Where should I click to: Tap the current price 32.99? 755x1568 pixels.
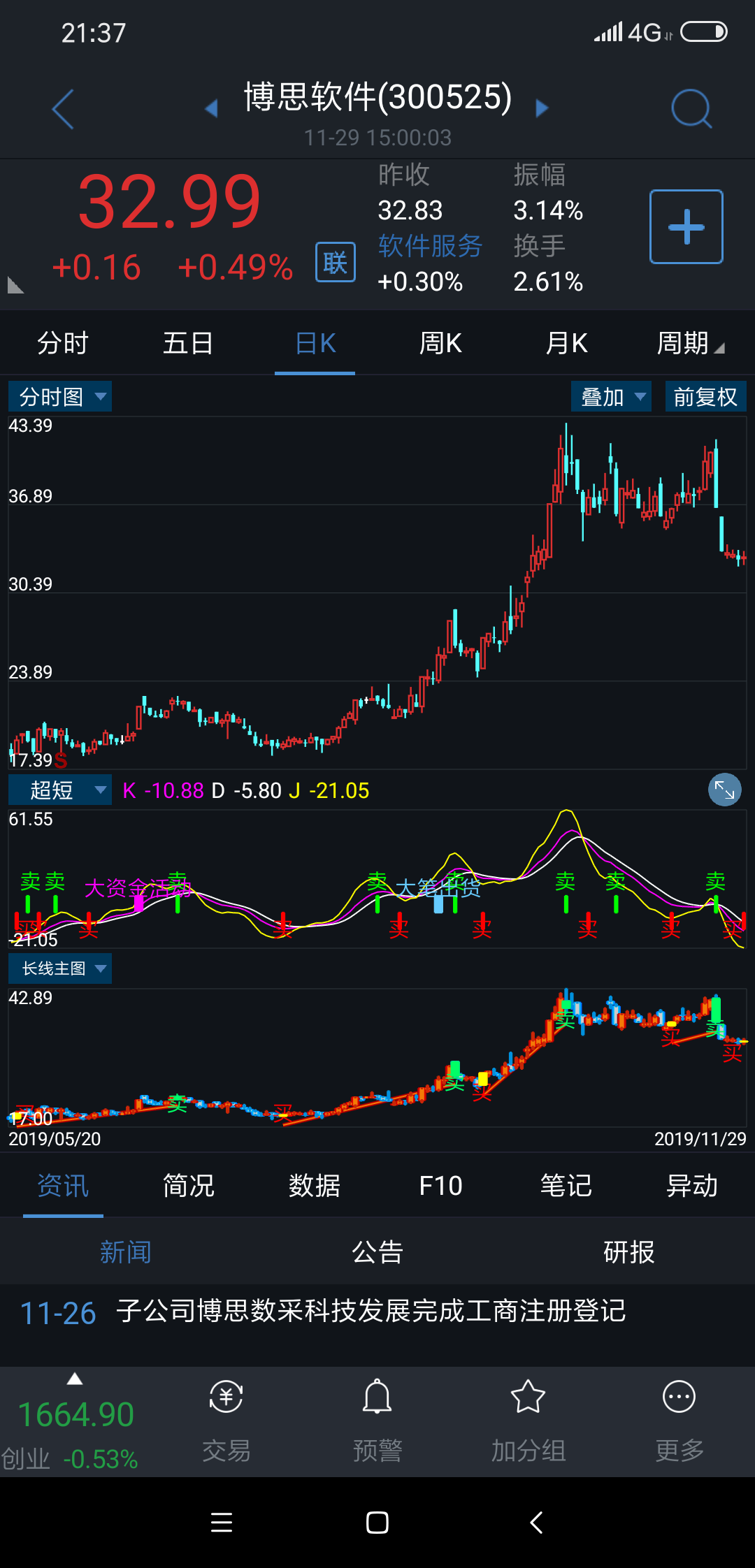(169, 201)
